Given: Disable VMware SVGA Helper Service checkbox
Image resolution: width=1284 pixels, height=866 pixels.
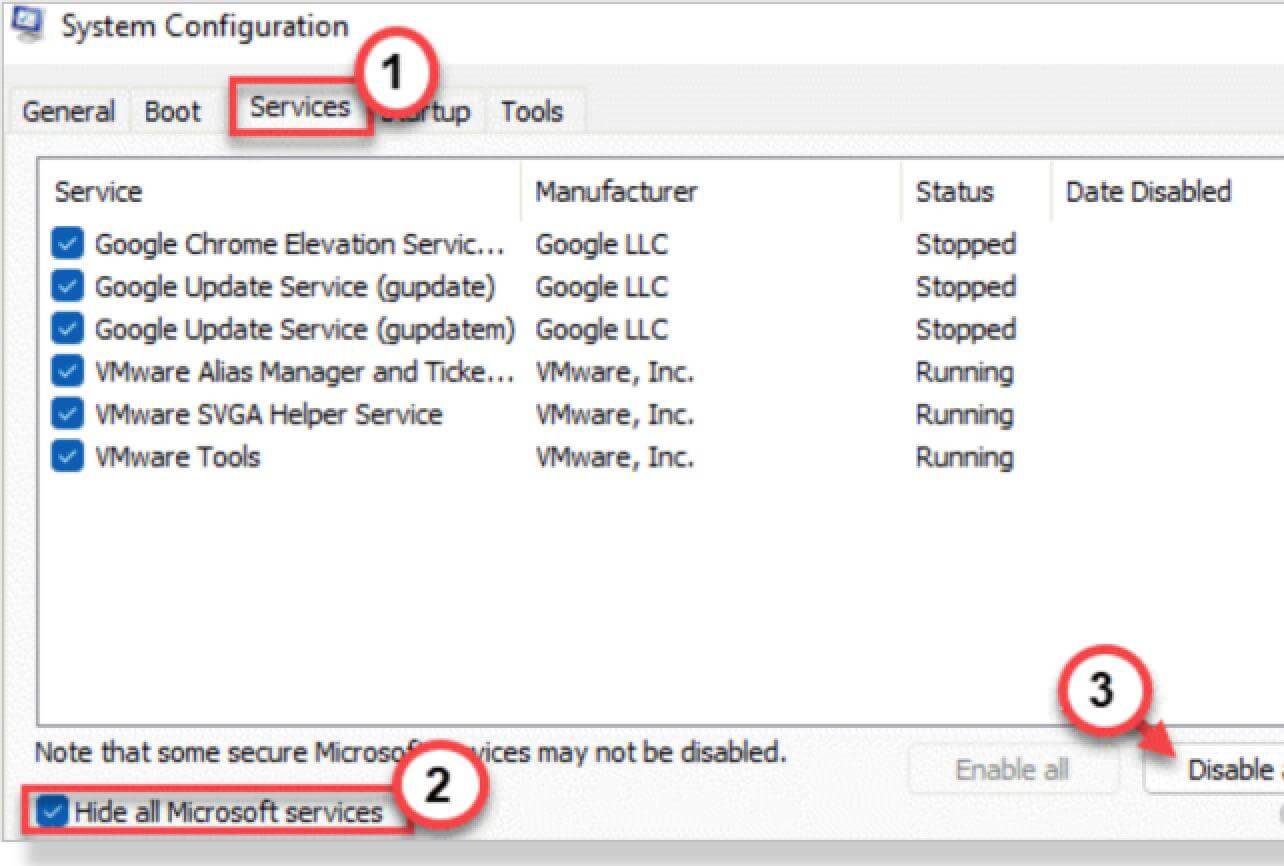Looking at the screenshot, I should pos(67,415).
